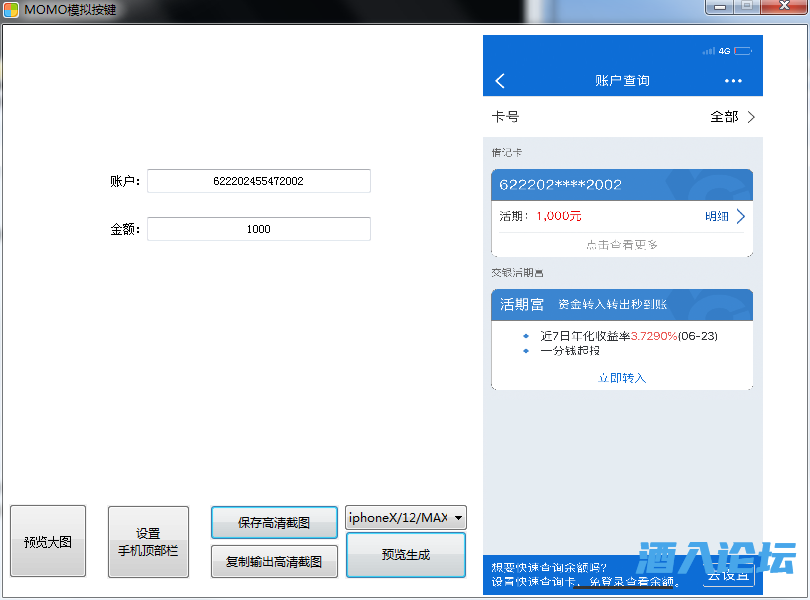Click the 预览大图 button

point(48,542)
